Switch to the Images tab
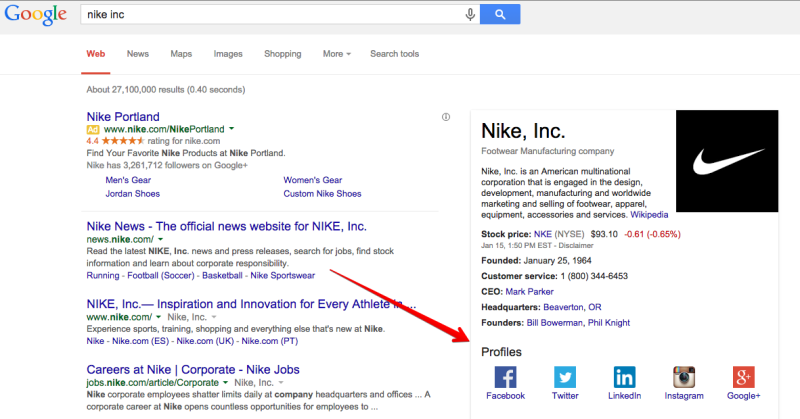This screenshot has width=800, height=419. pyautogui.click(x=228, y=54)
